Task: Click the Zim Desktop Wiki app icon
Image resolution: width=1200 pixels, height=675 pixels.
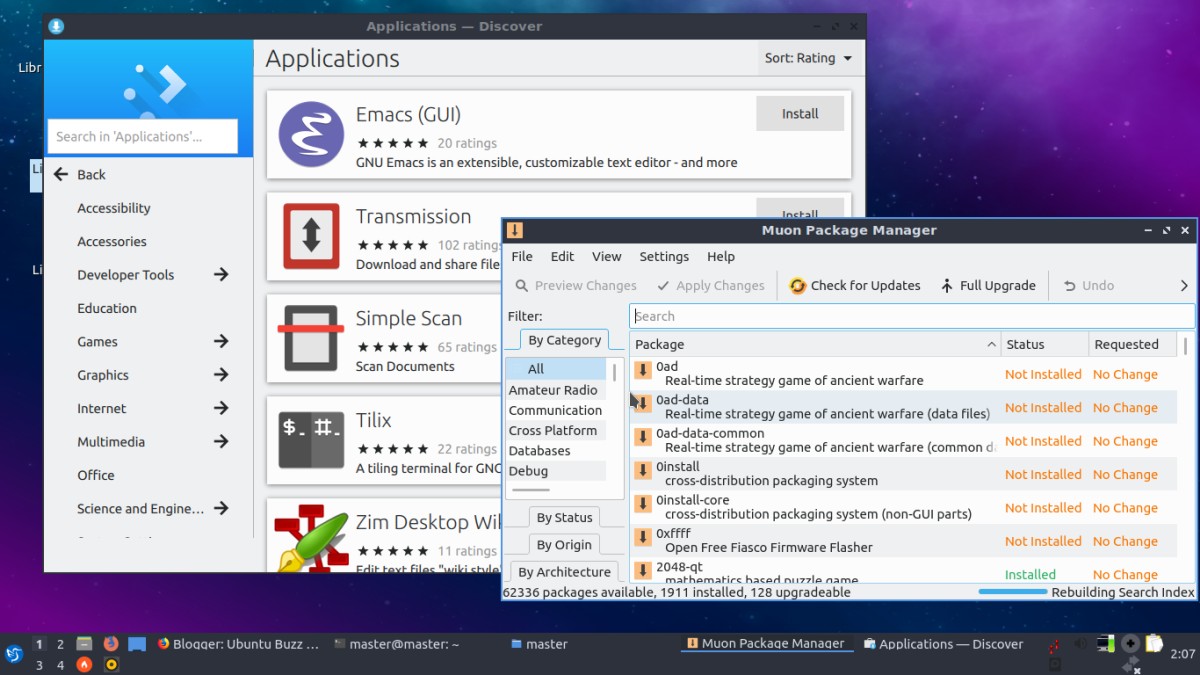Action: pyautogui.click(x=311, y=540)
